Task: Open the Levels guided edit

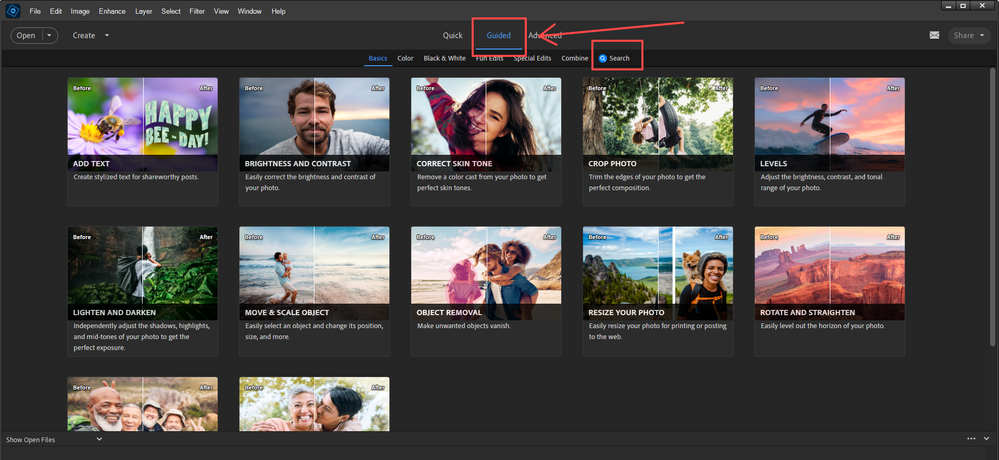Action: click(x=830, y=125)
